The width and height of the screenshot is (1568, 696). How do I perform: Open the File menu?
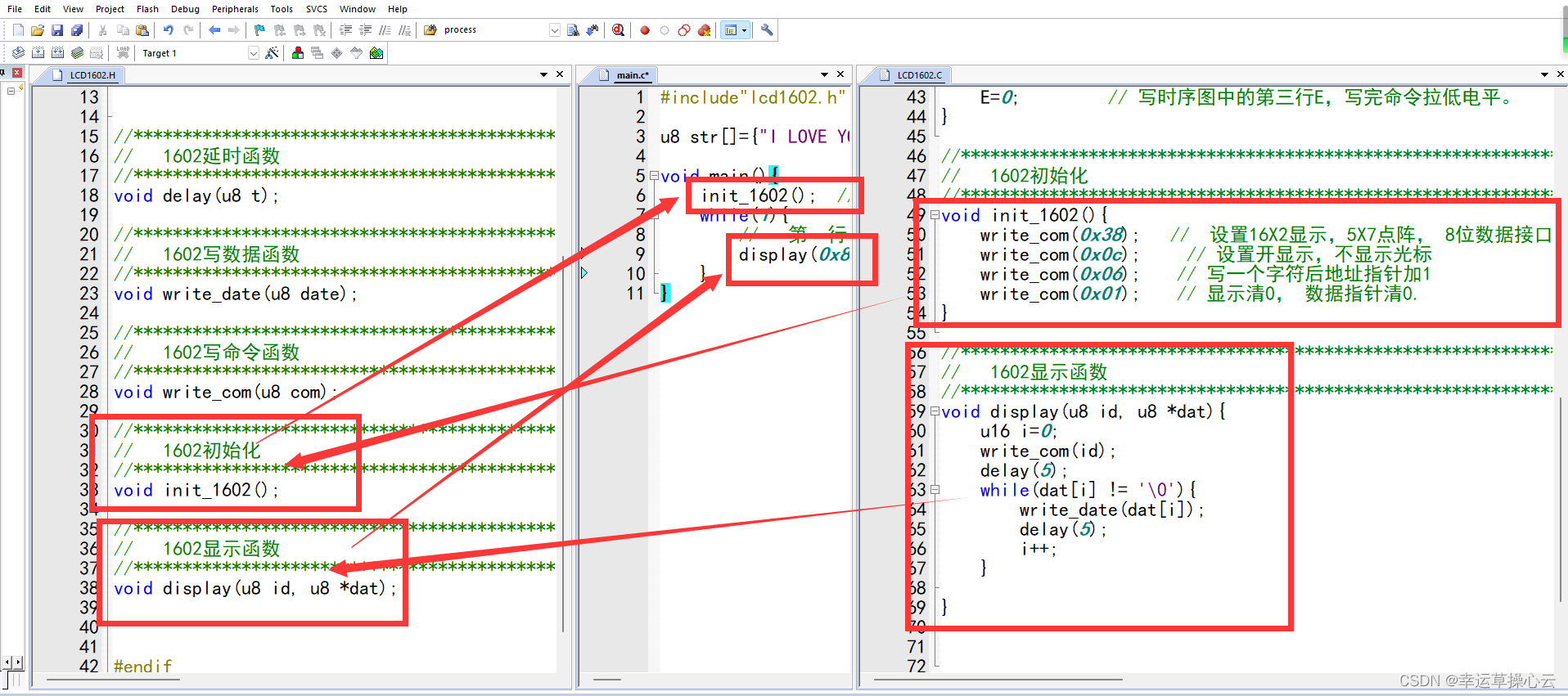pos(15,9)
